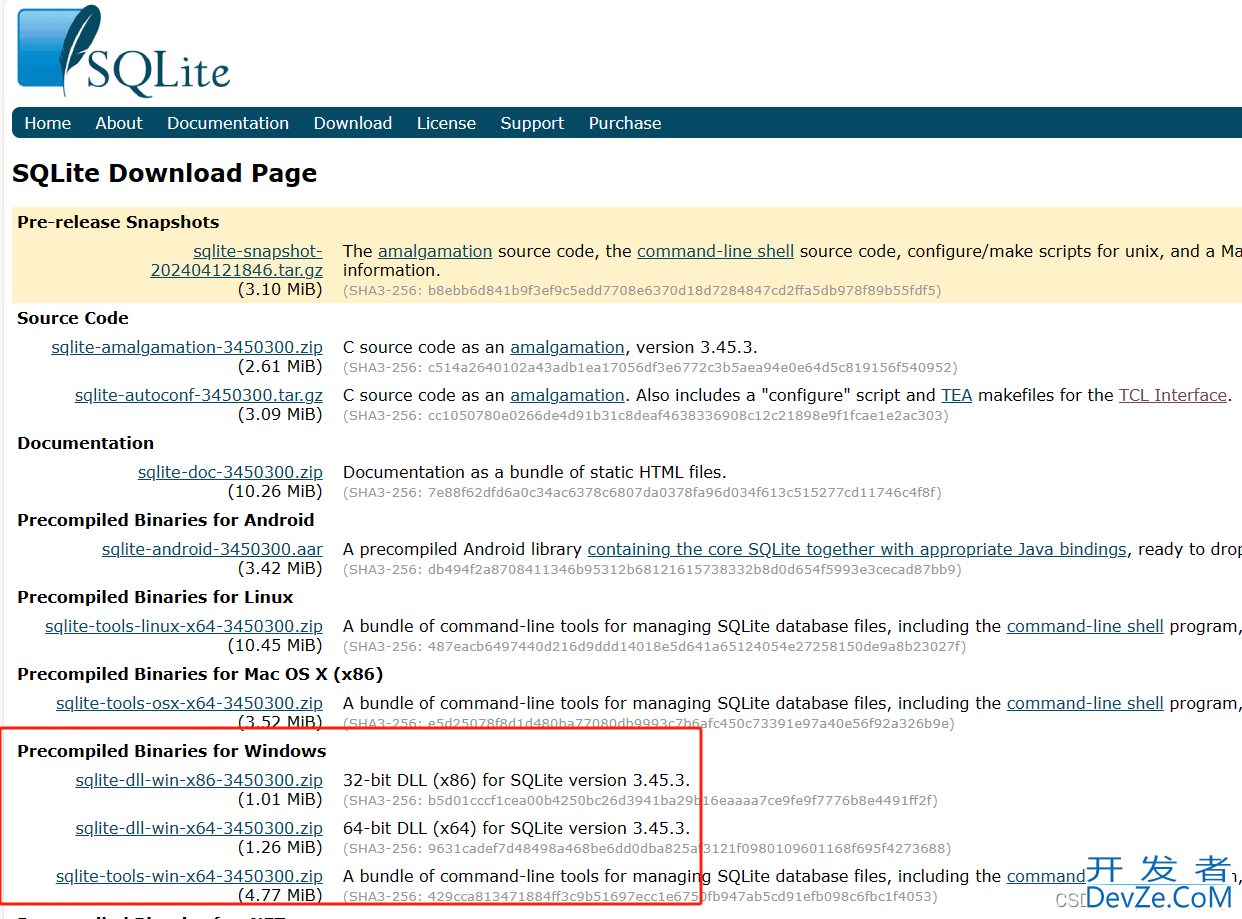
Task: Open the Documentation menu item
Action: [x=228, y=123]
